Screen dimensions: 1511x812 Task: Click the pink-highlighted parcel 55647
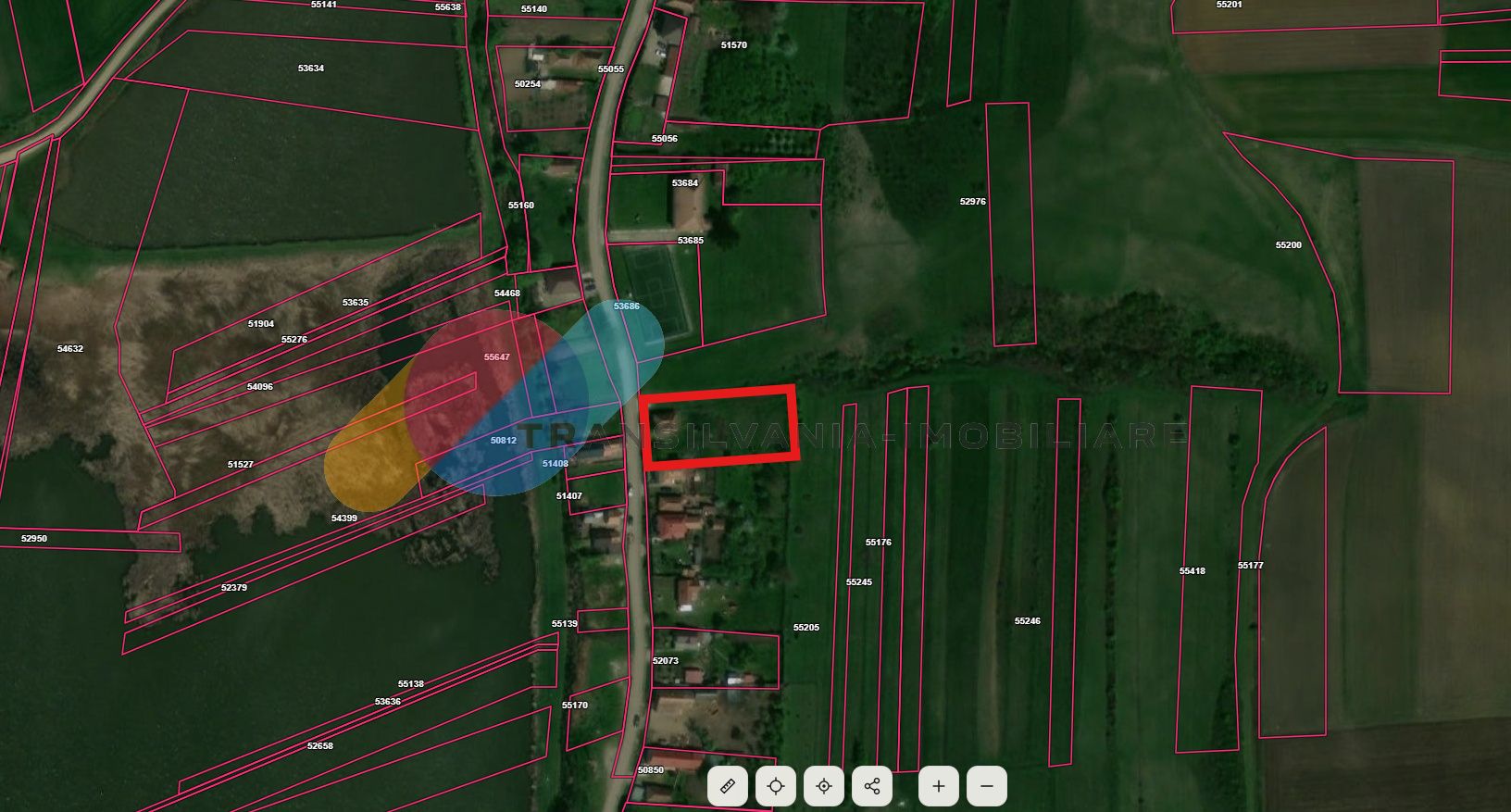tap(497, 357)
